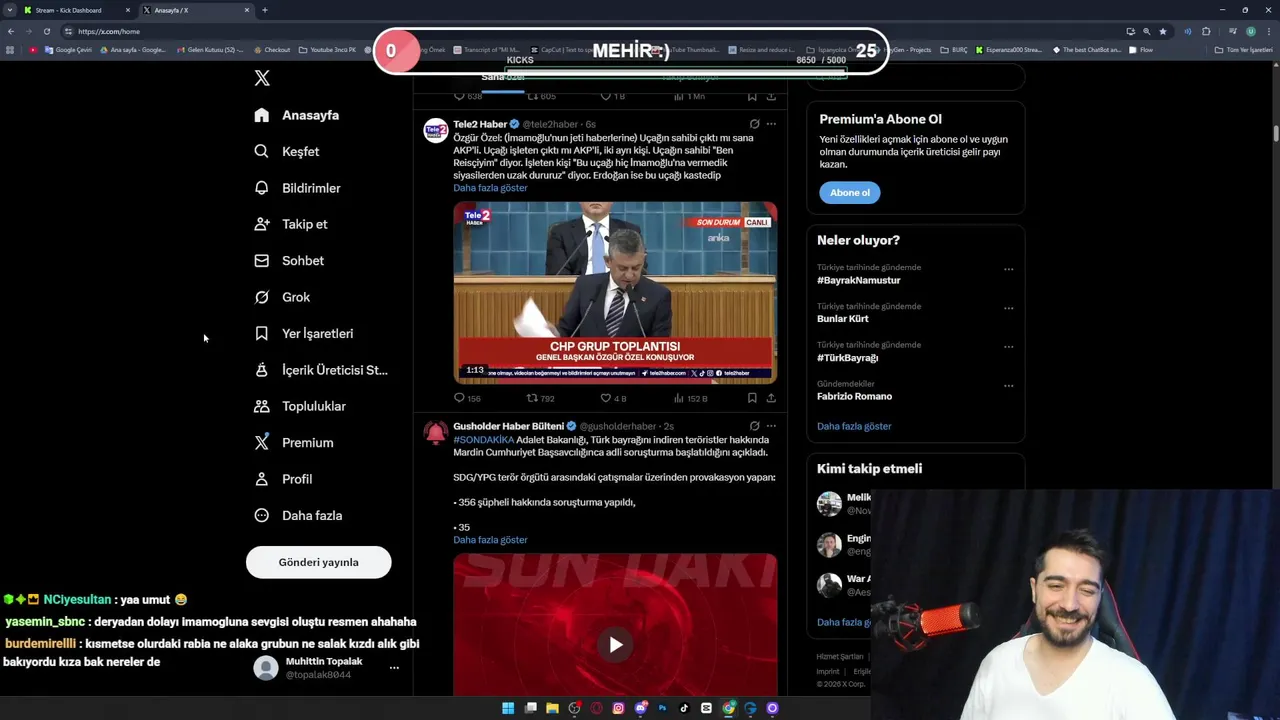Share the Tele2 Haber post
1280x720 pixels.
[x=771, y=398]
